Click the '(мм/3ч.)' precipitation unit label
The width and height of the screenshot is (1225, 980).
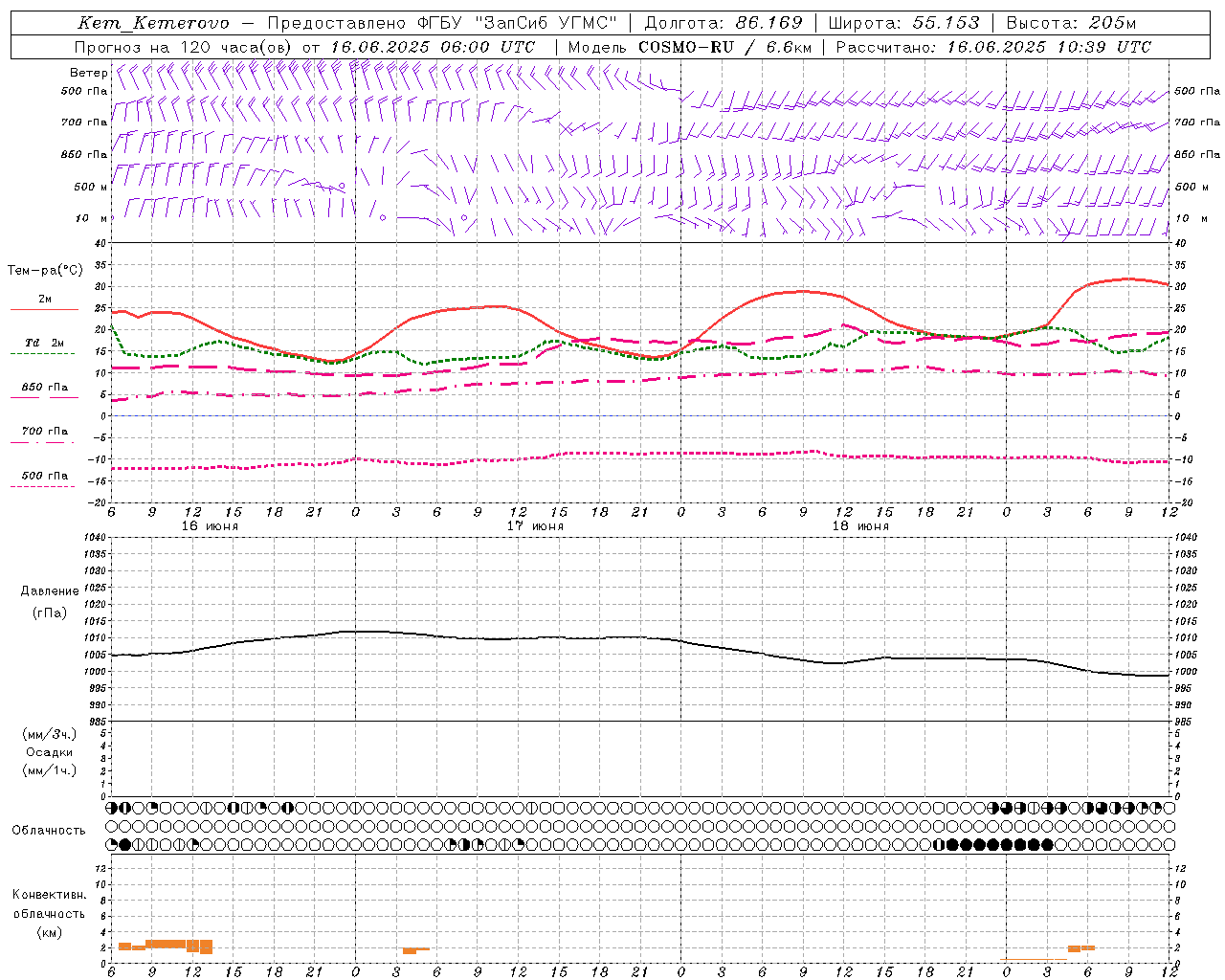coord(50,734)
